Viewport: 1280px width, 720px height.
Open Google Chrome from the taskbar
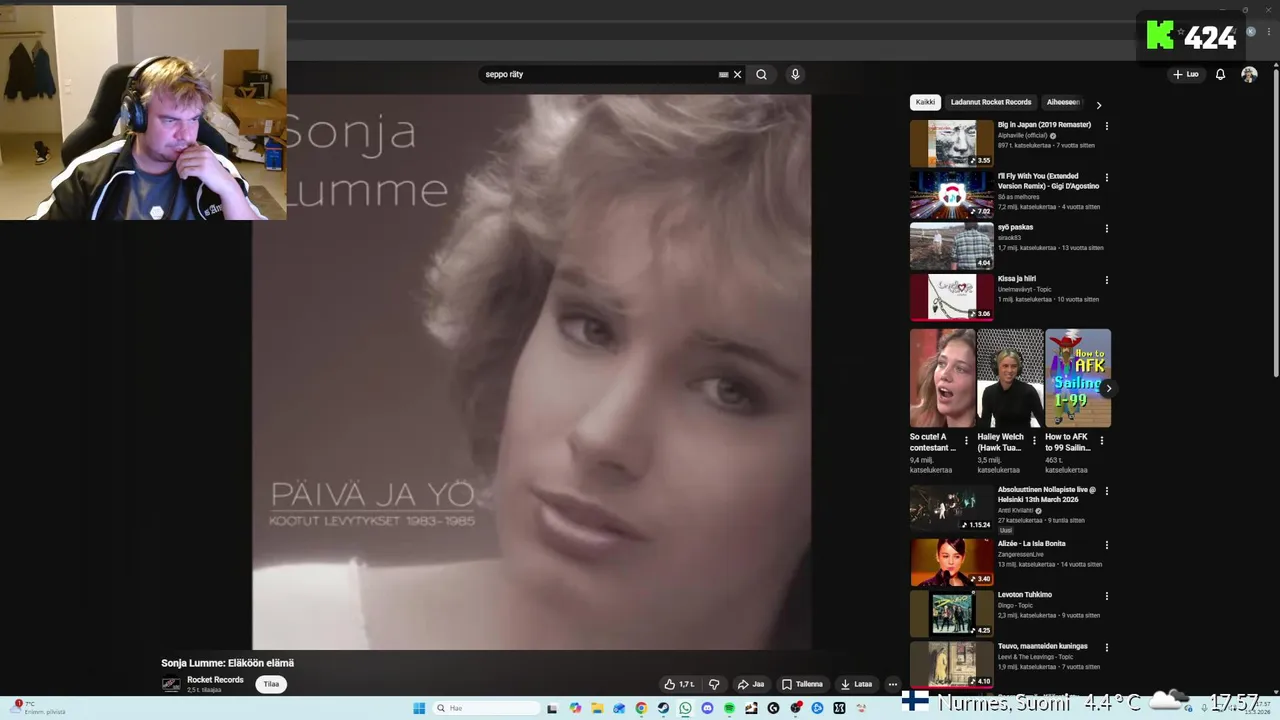pyautogui.click(x=641, y=708)
